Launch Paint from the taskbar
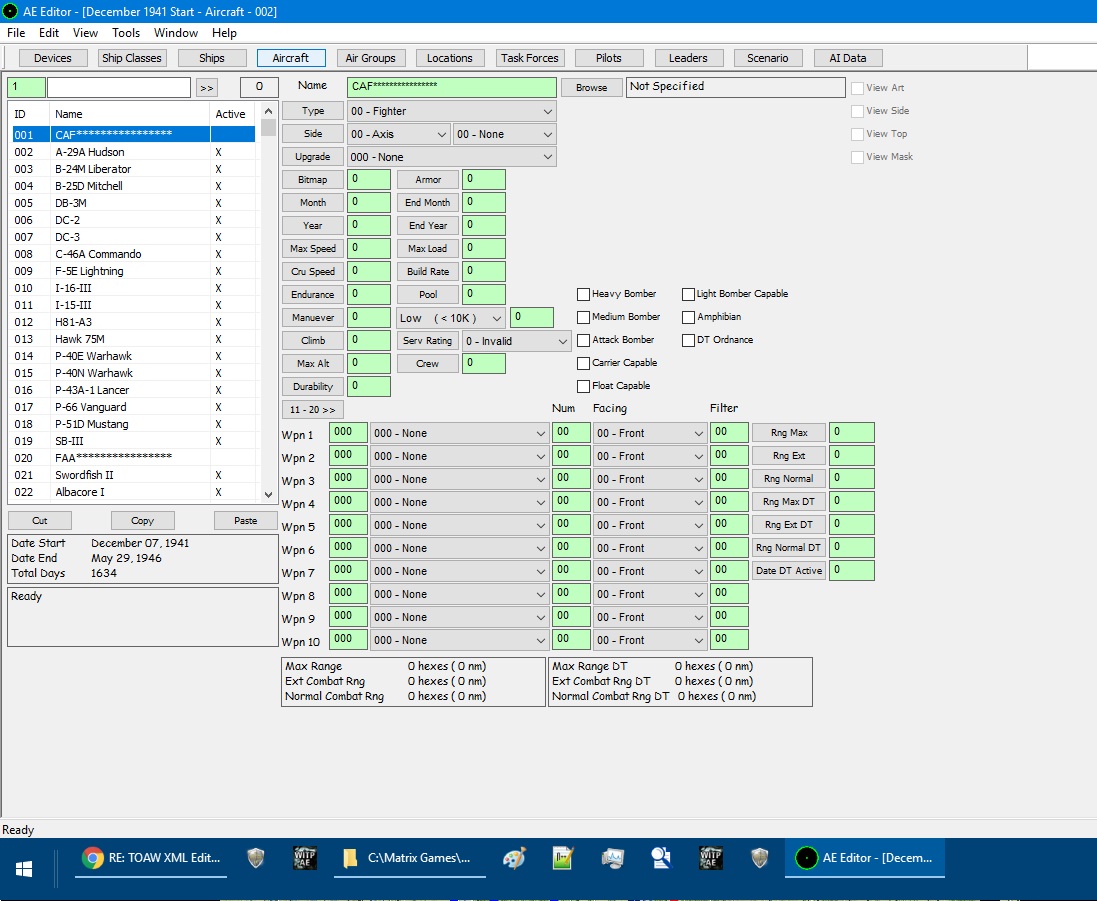 [512, 858]
